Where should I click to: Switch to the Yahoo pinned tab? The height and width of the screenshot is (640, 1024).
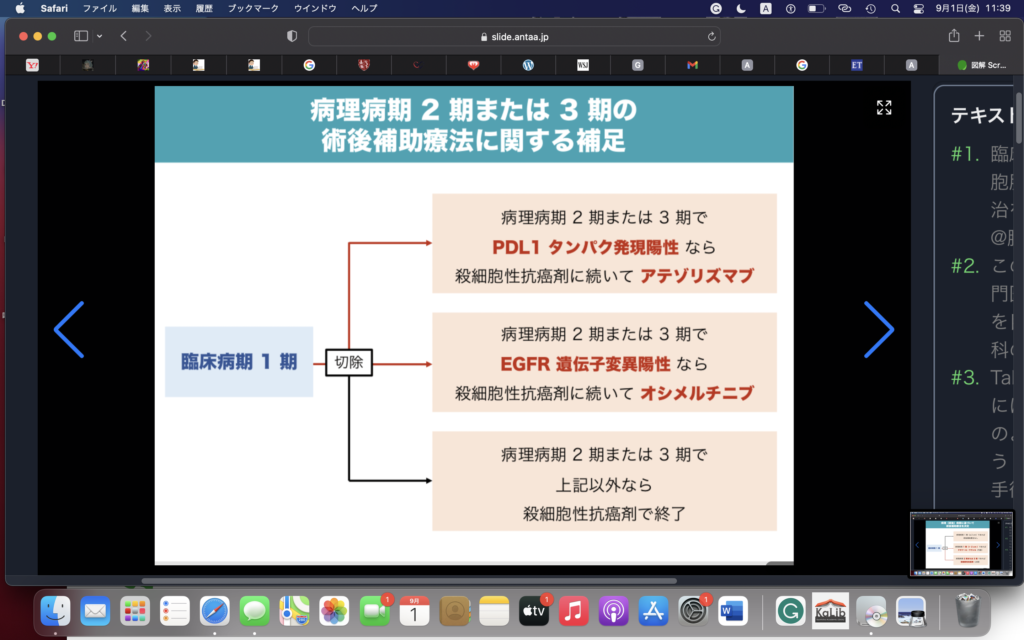(x=31, y=65)
